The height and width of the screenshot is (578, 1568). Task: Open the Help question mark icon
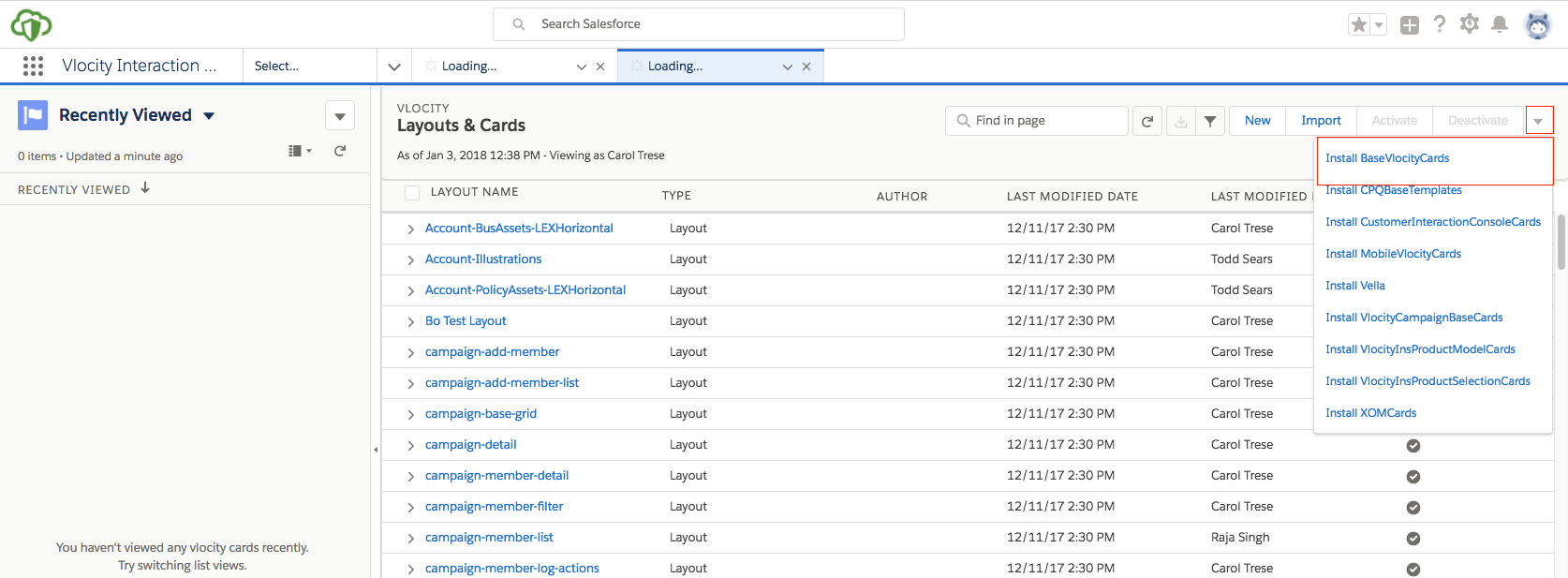point(1440,24)
